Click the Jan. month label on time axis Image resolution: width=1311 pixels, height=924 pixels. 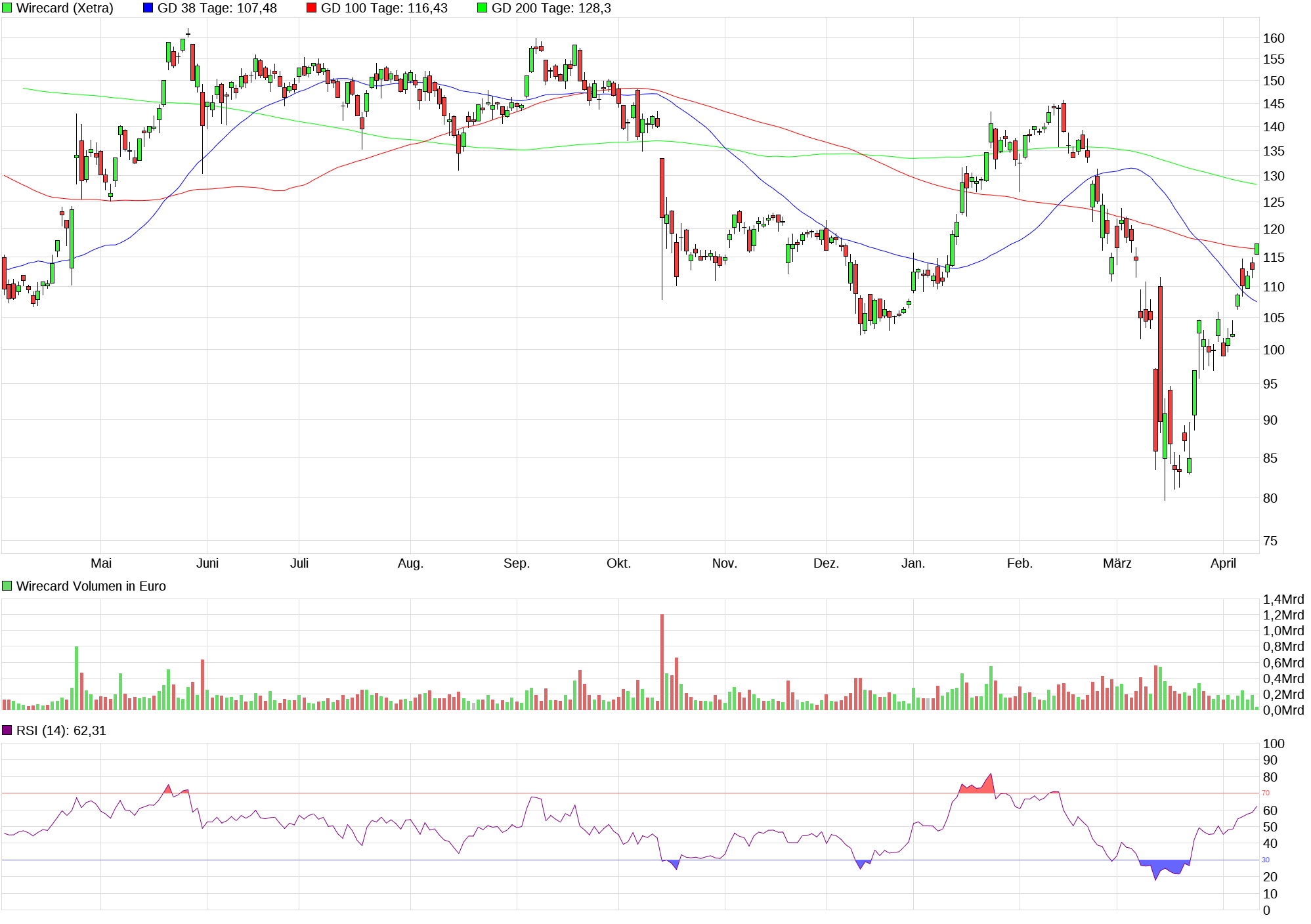pos(913,563)
